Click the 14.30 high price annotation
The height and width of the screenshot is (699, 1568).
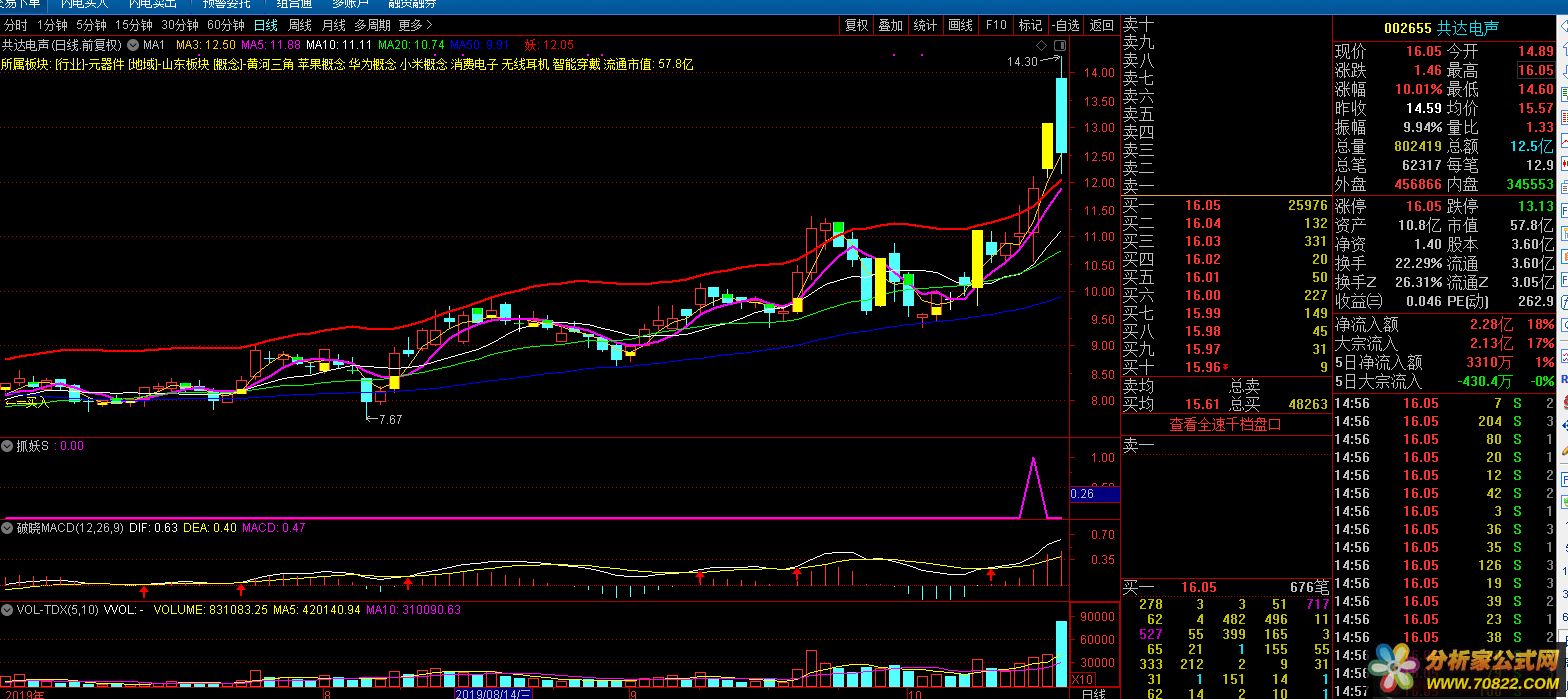coord(1022,62)
